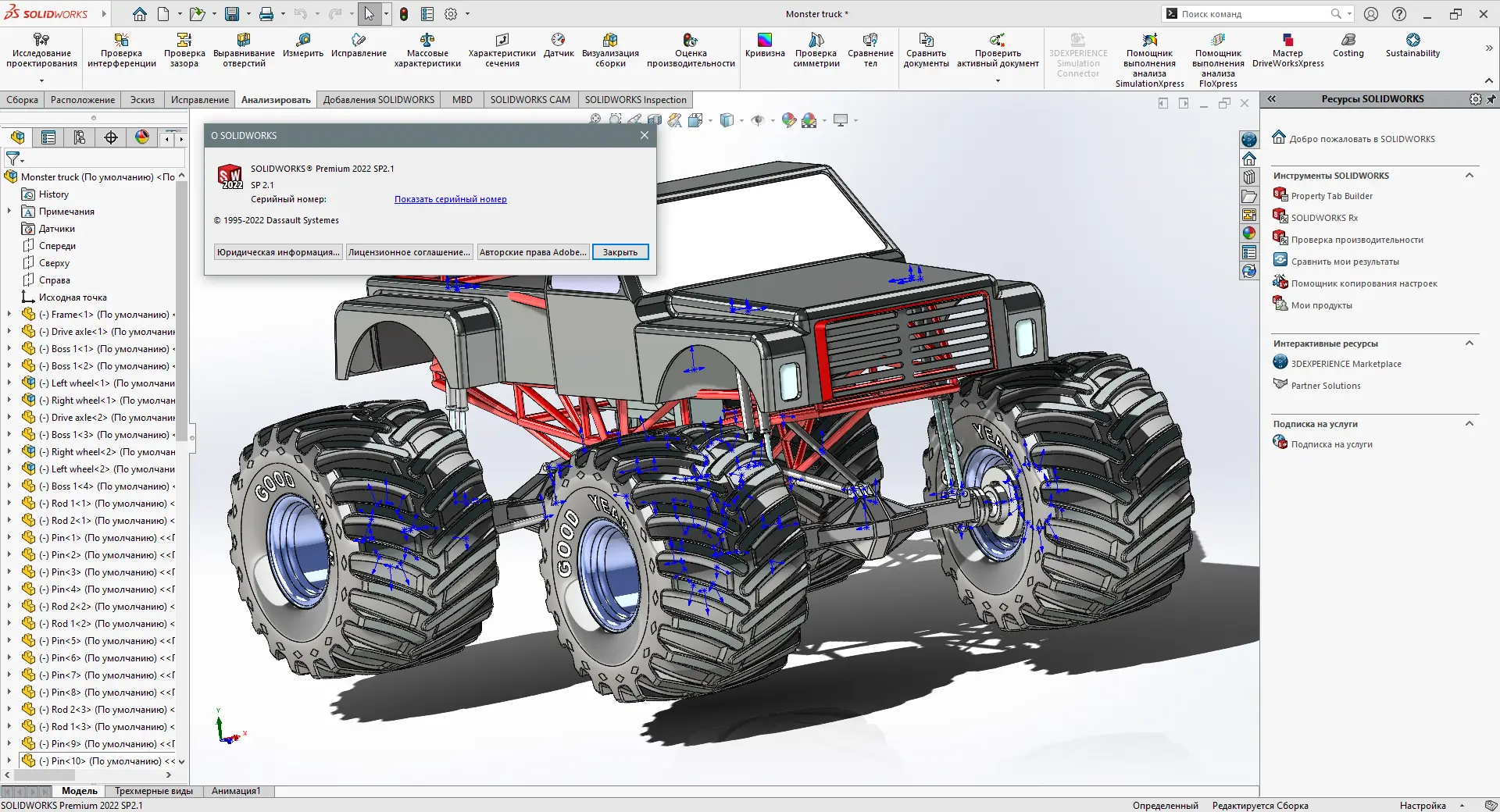Image resolution: width=1500 pixels, height=812 pixels.
Task: Click the Лицензионное соглашение button
Action: 409,252
